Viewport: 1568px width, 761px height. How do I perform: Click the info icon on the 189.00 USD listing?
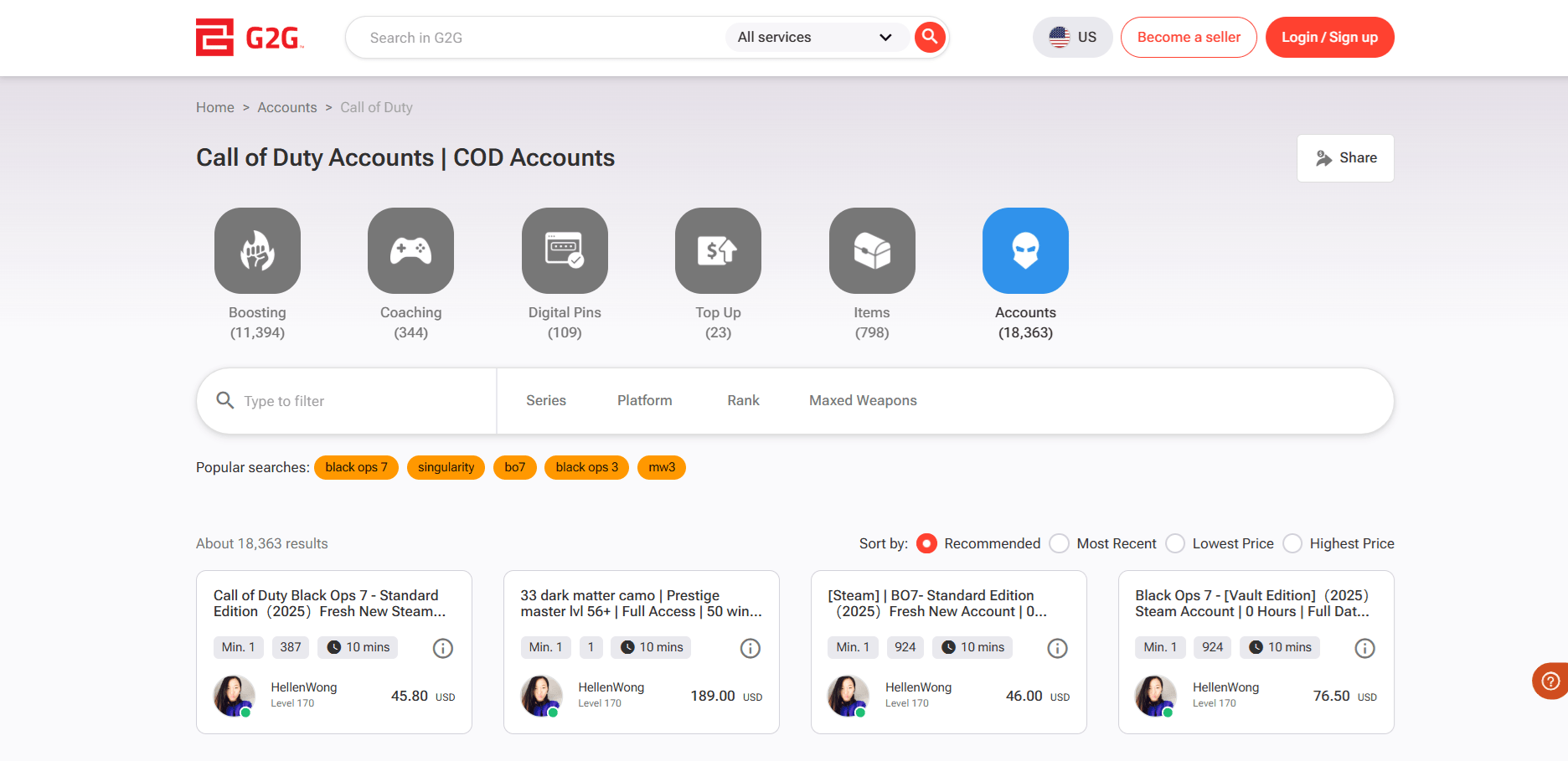pyautogui.click(x=750, y=648)
